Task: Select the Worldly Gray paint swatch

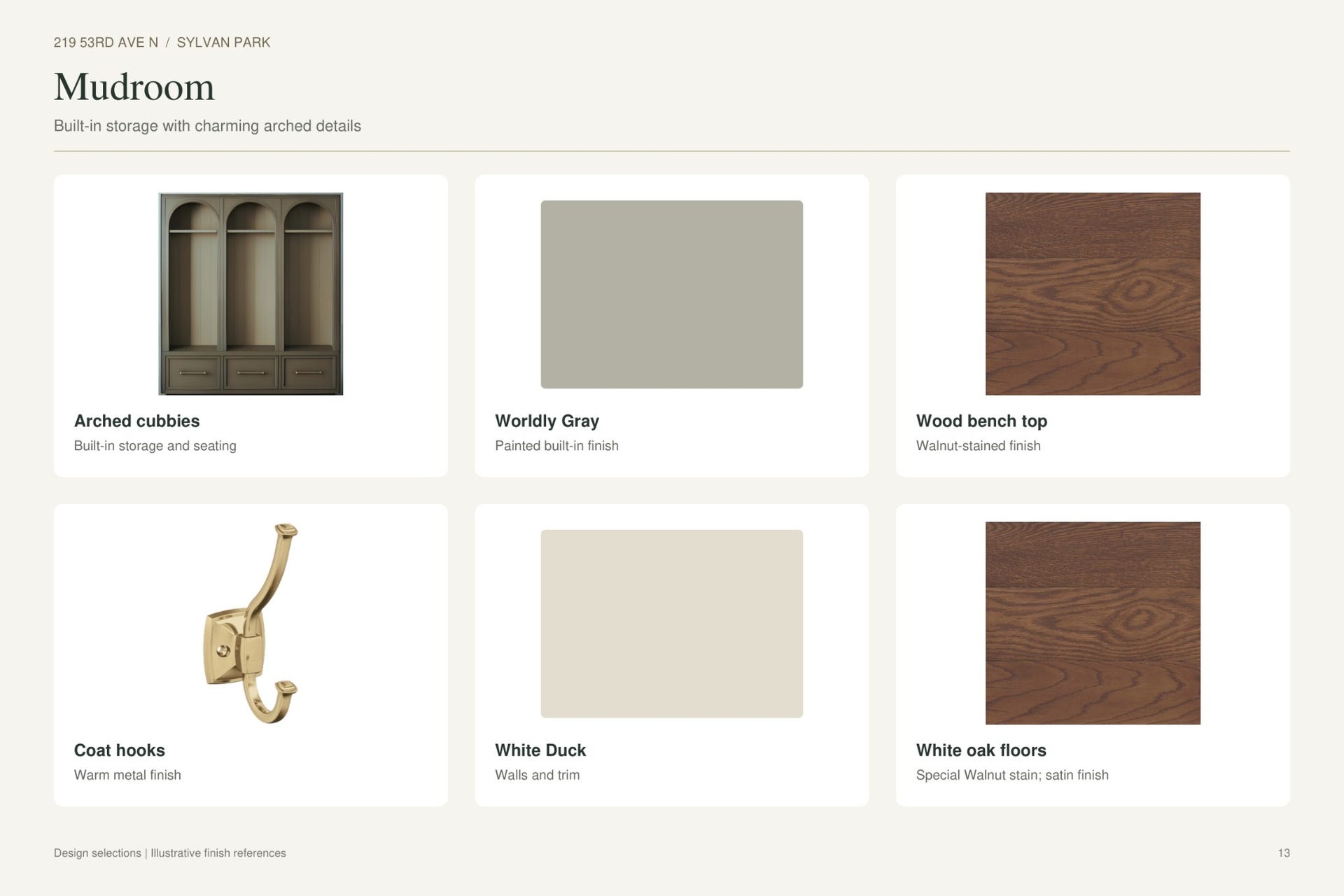Action: pyautogui.click(x=671, y=294)
